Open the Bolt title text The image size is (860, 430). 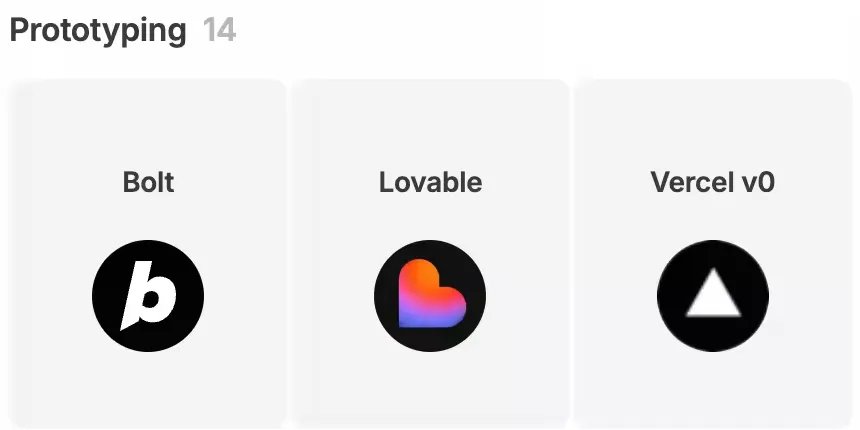pyautogui.click(x=148, y=183)
